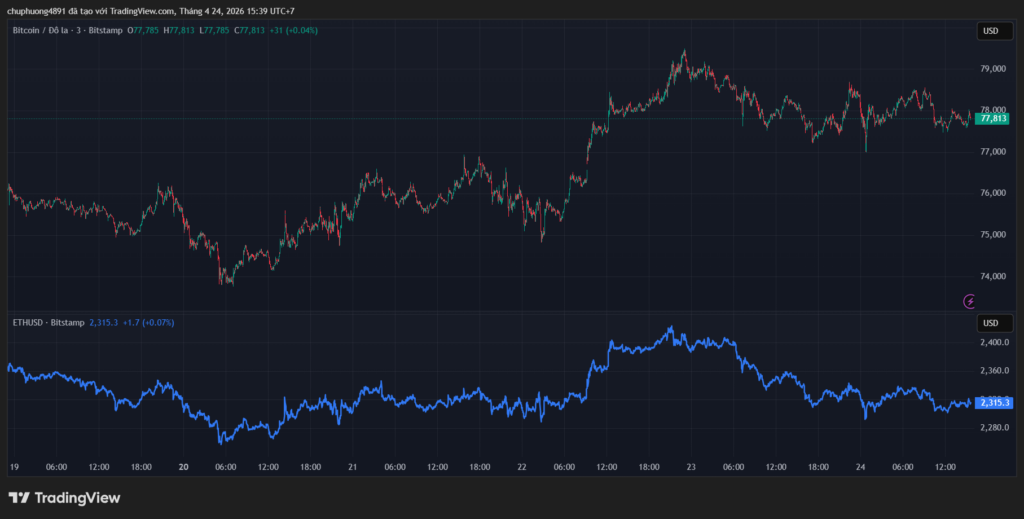Open USD currency selector on ETHUSD pane
This screenshot has height=519, width=1024.
(990, 323)
